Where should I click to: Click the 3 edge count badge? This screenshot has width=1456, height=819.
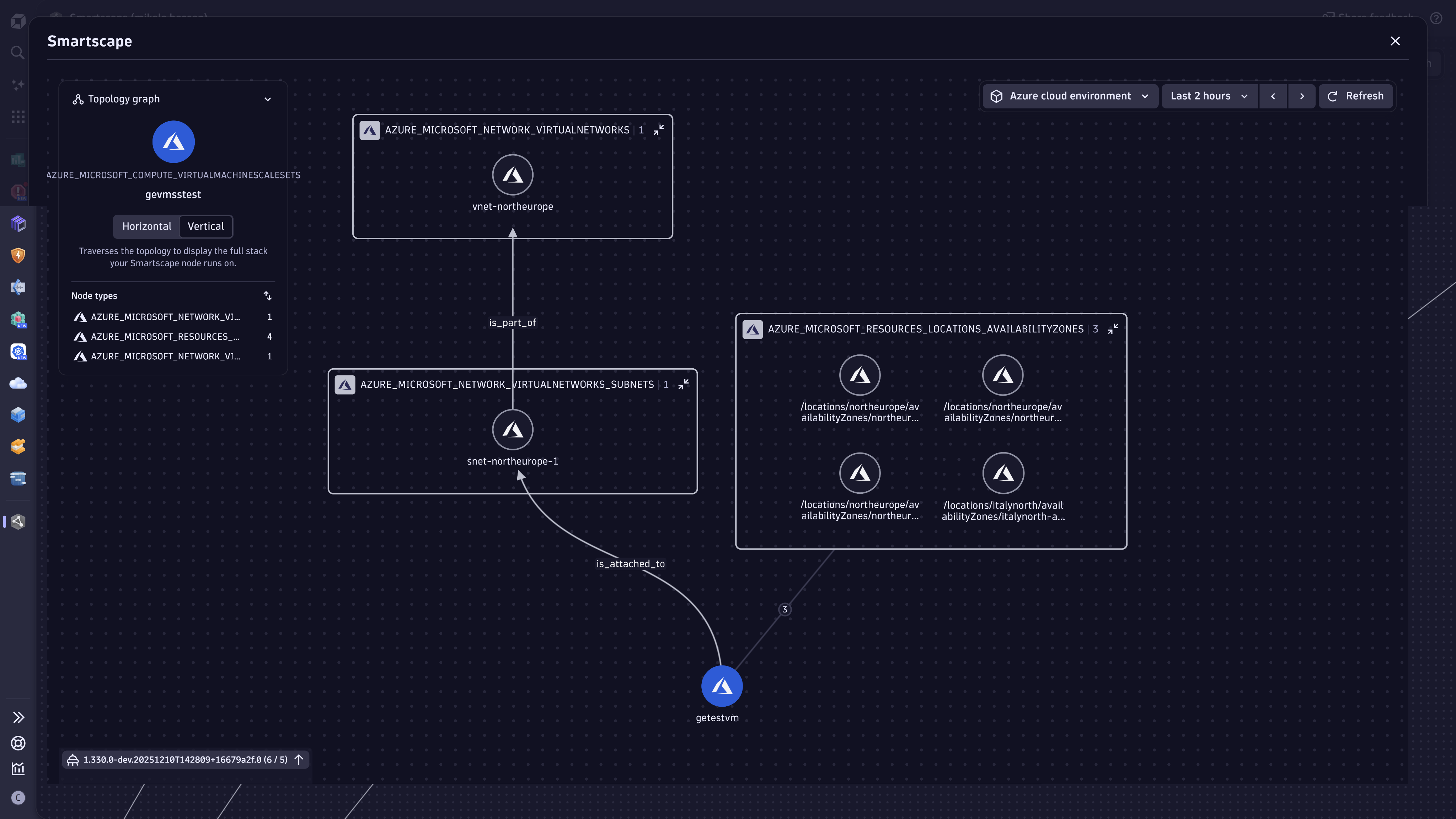point(785,609)
